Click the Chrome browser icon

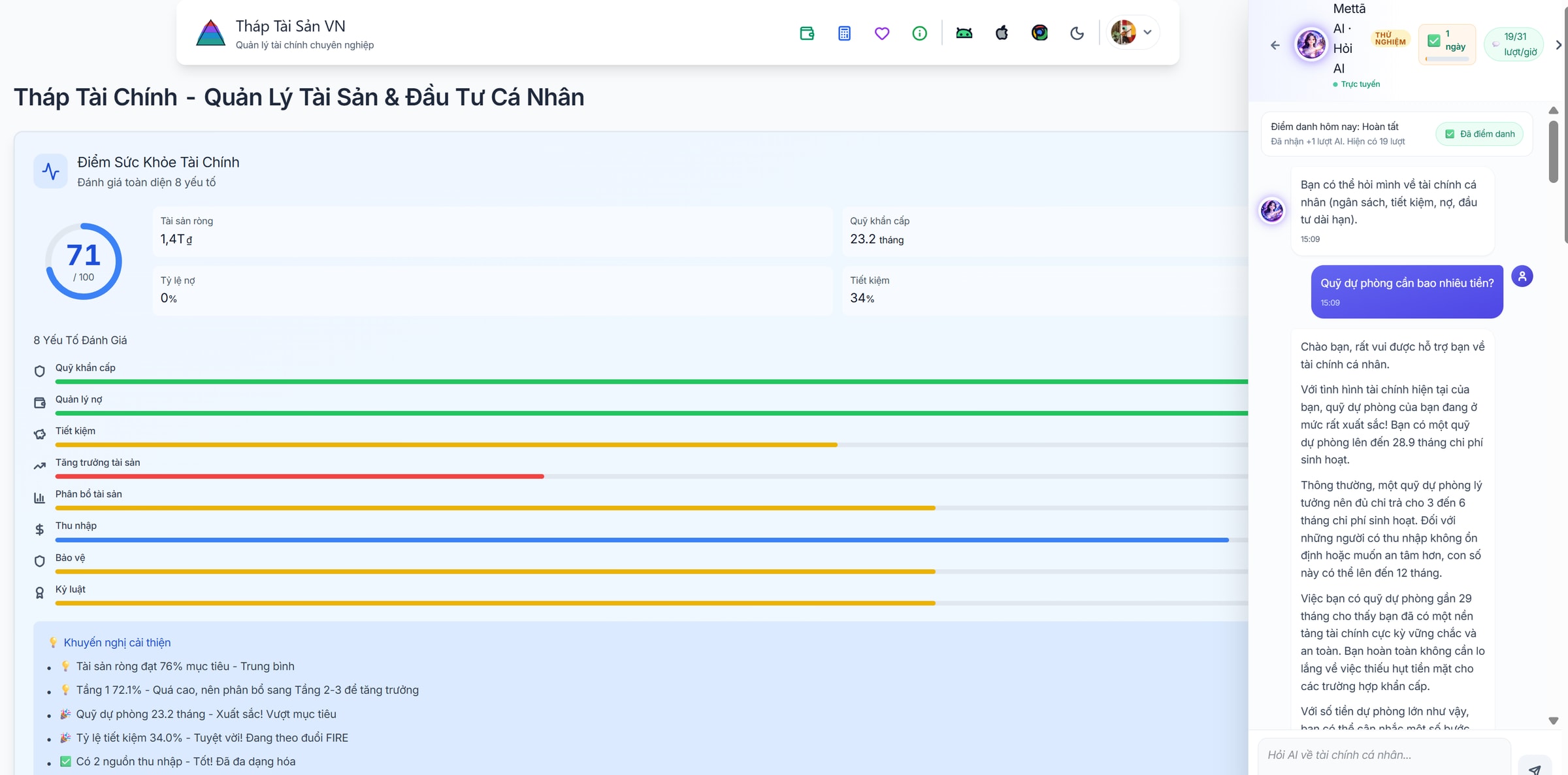(1039, 33)
